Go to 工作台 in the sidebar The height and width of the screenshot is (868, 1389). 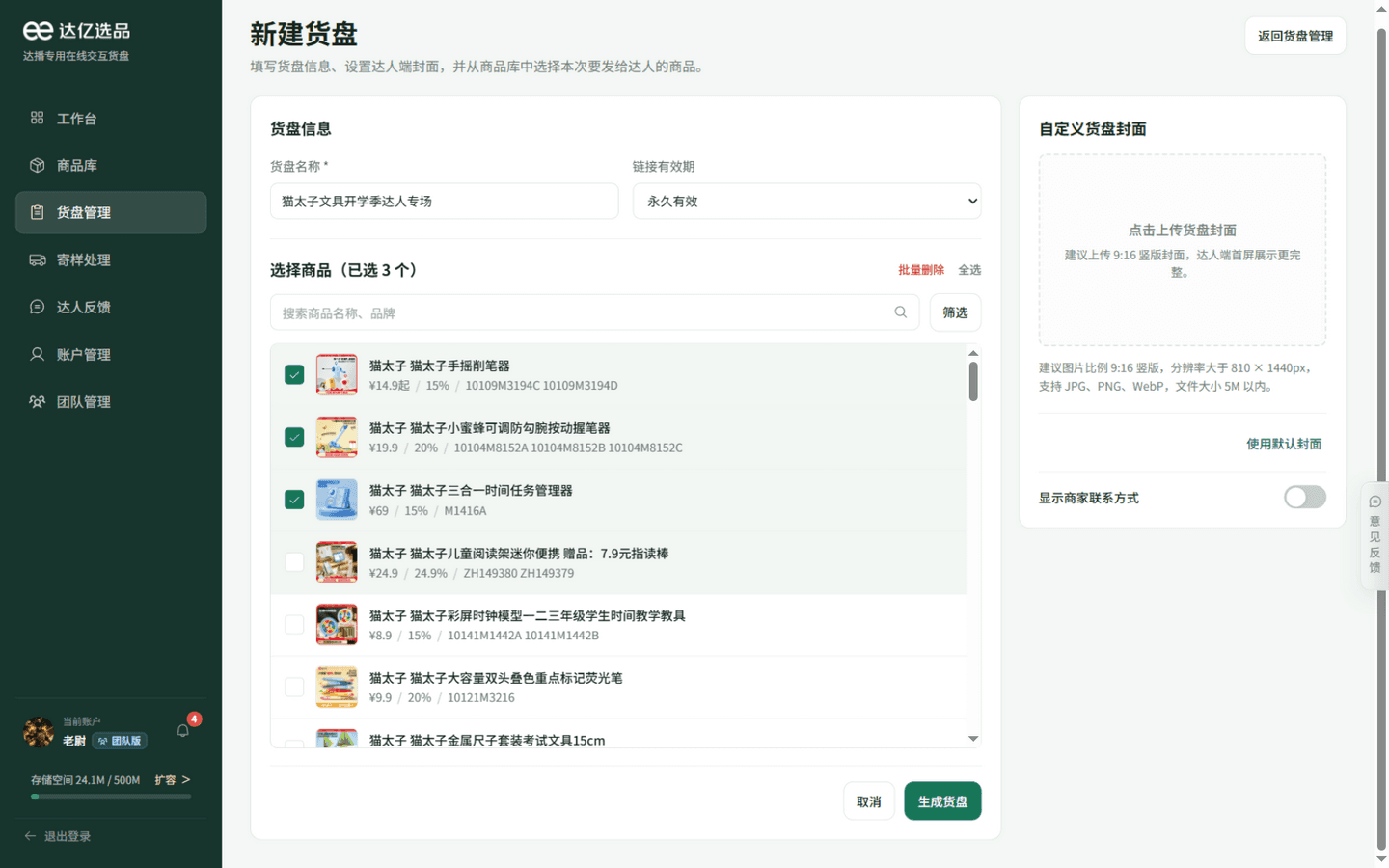click(111, 118)
